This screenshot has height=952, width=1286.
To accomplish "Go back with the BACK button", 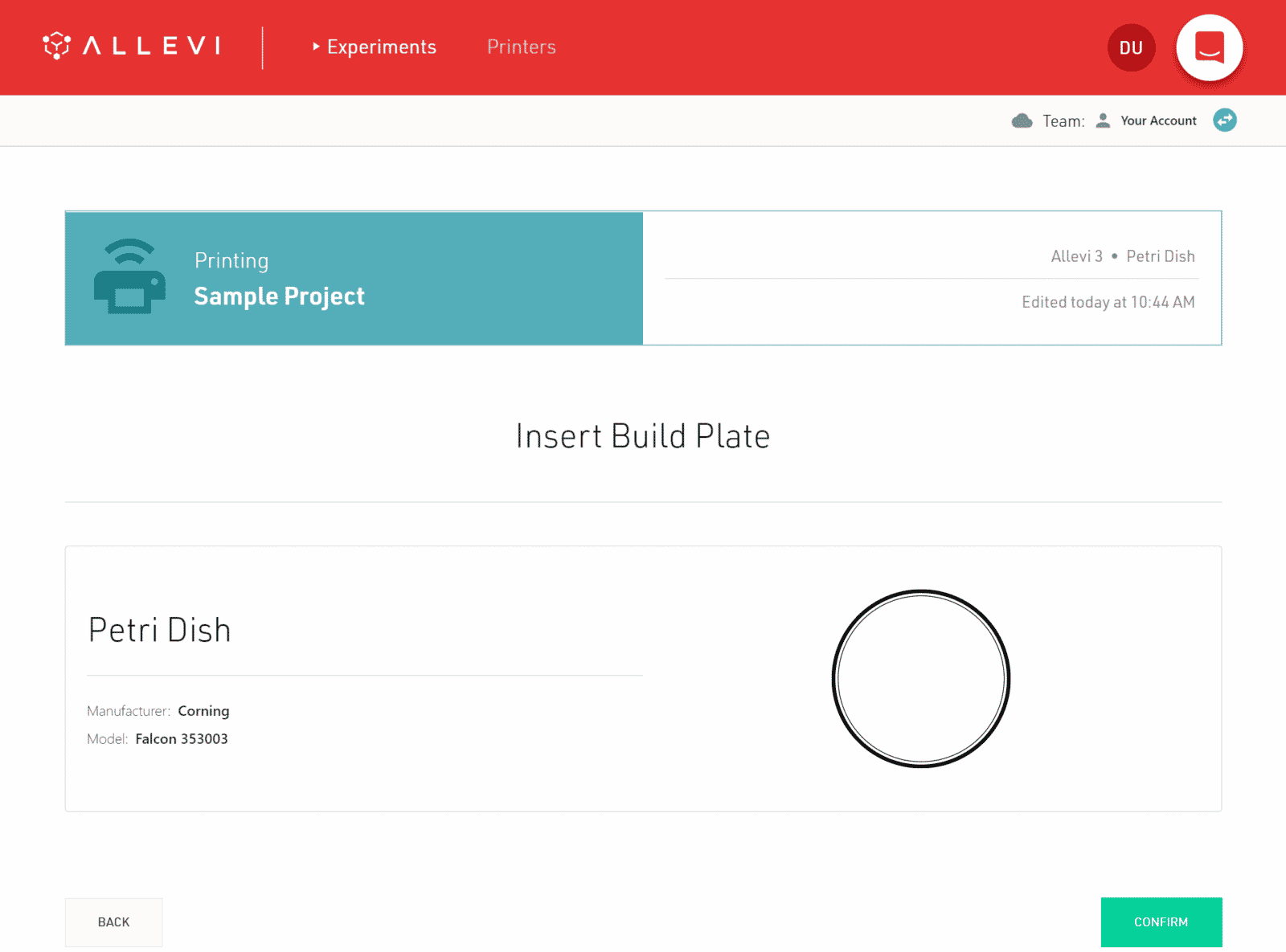I will point(113,922).
